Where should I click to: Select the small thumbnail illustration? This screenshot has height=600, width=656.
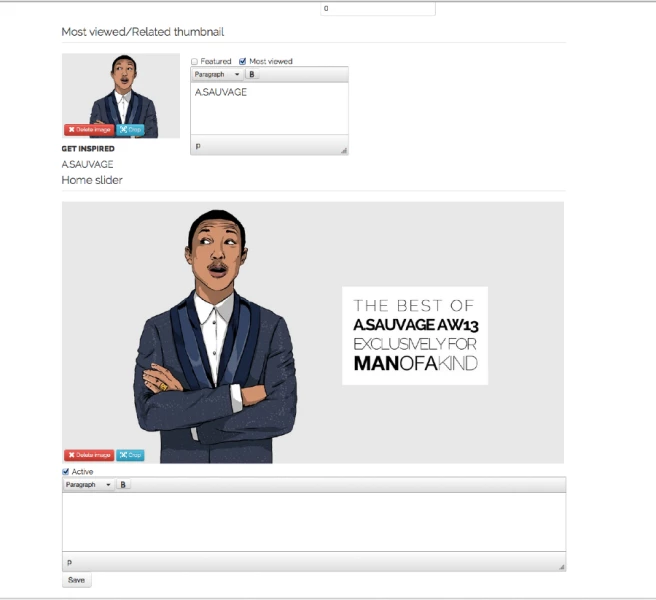(x=121, y=95)
